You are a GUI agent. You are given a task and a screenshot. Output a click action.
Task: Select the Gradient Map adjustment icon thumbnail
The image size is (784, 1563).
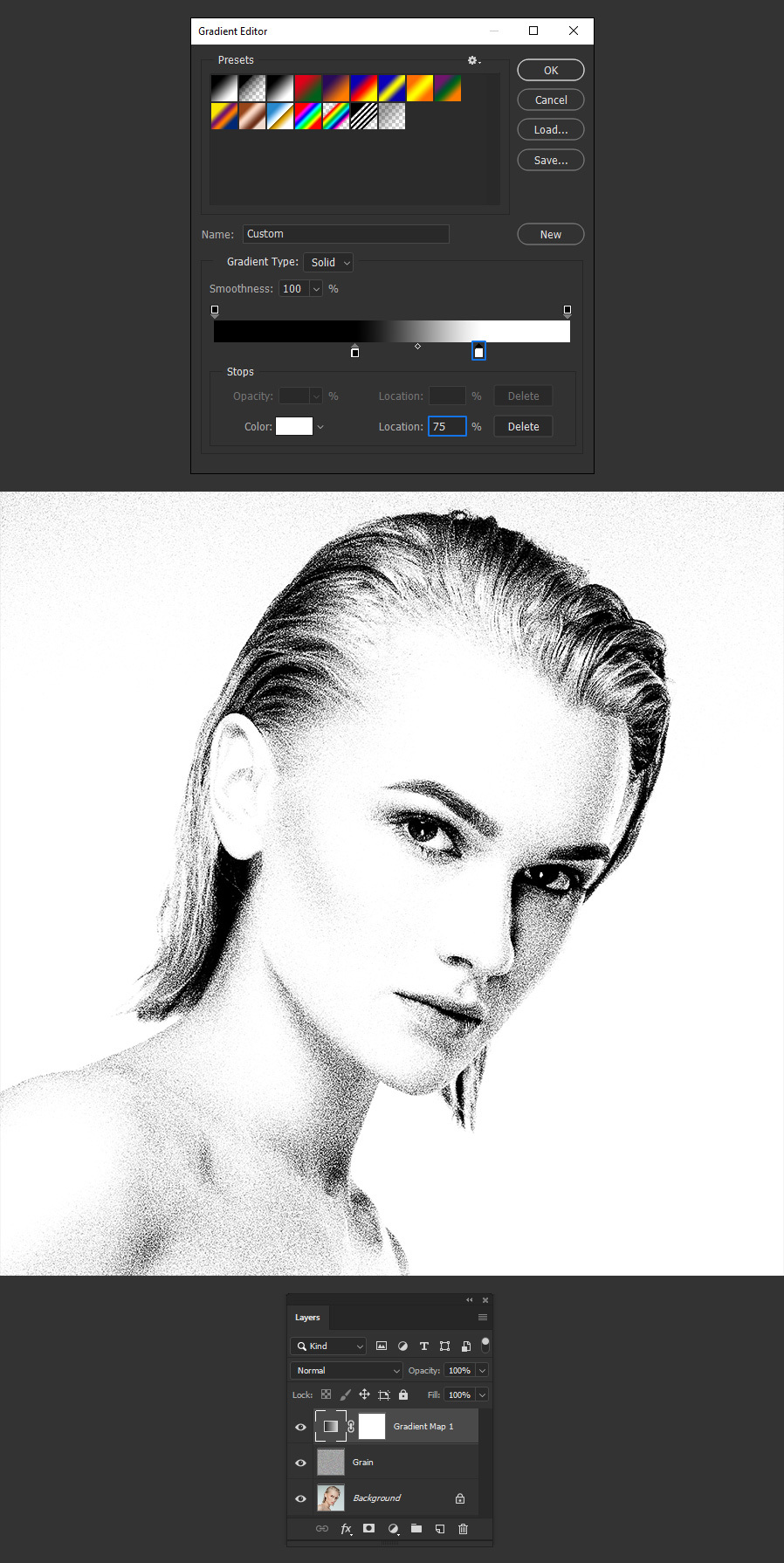331,1426
